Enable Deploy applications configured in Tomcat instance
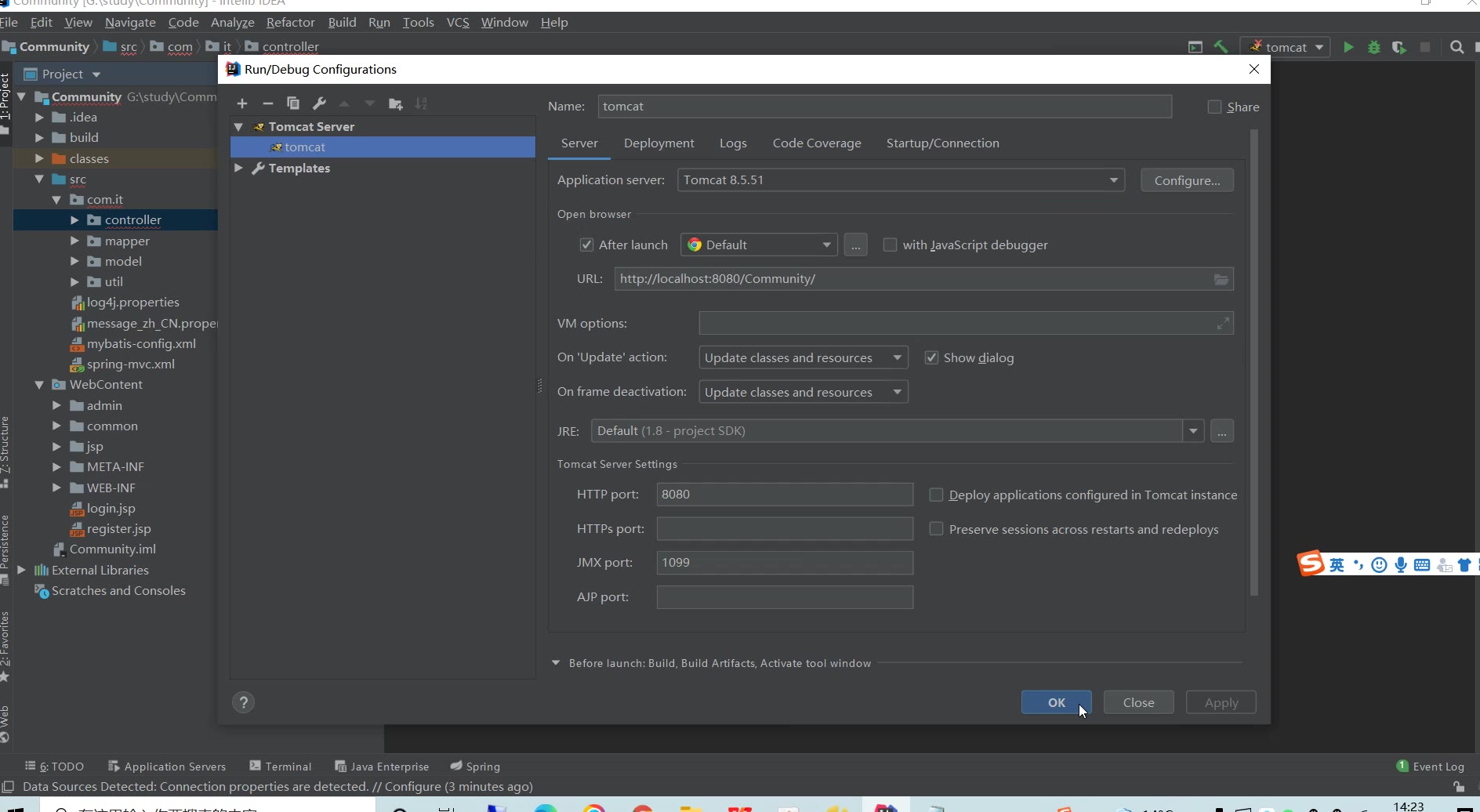Screen dimensions: 1480x812 coord(936,495)
